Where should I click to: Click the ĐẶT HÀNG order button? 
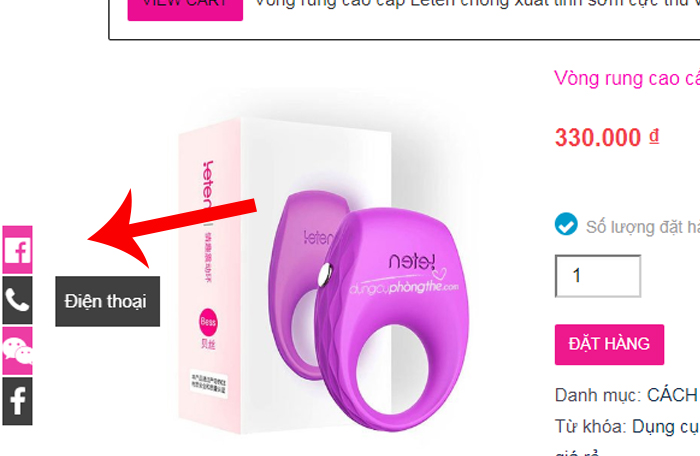coord(609,344)
